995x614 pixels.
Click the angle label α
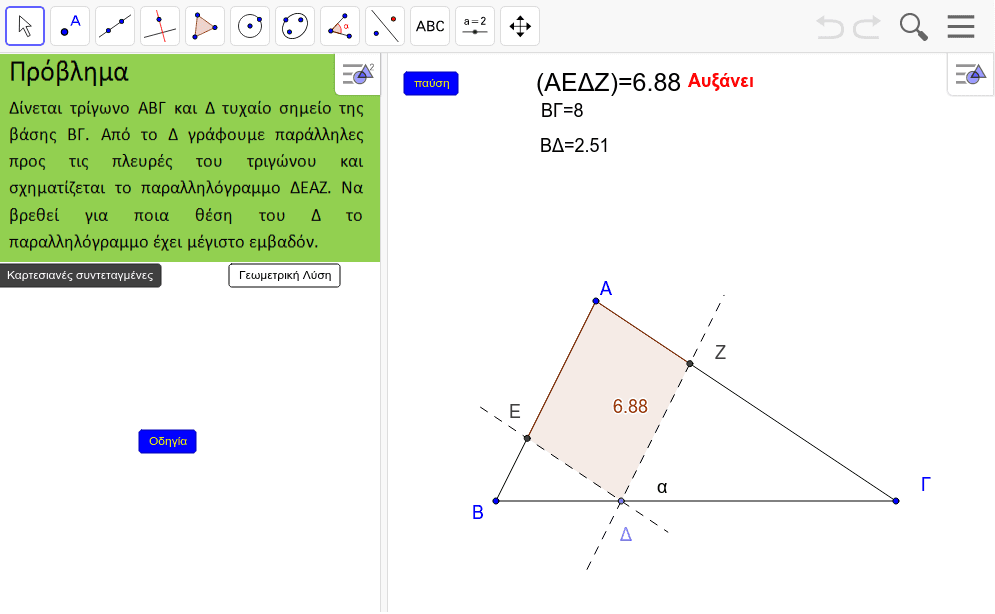pos(662,487)
